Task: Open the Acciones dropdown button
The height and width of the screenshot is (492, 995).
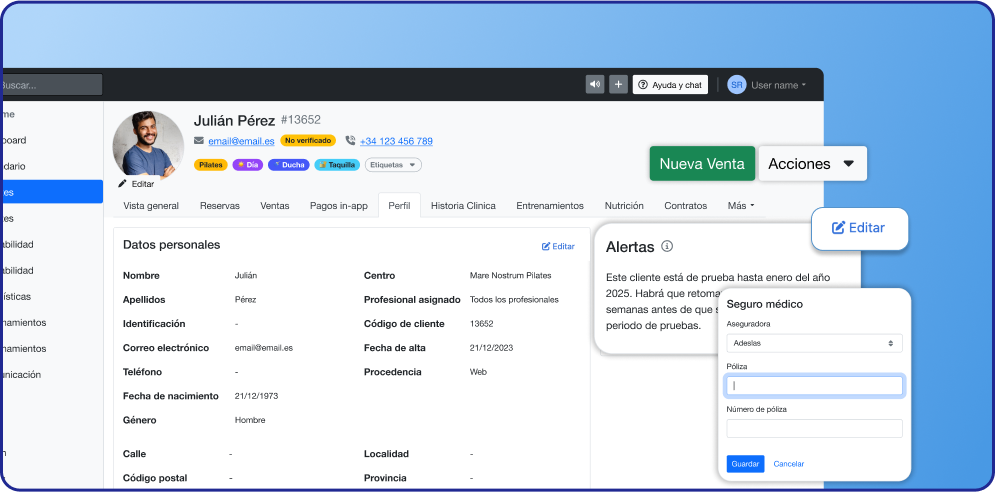Action: (x=812, y=164)
